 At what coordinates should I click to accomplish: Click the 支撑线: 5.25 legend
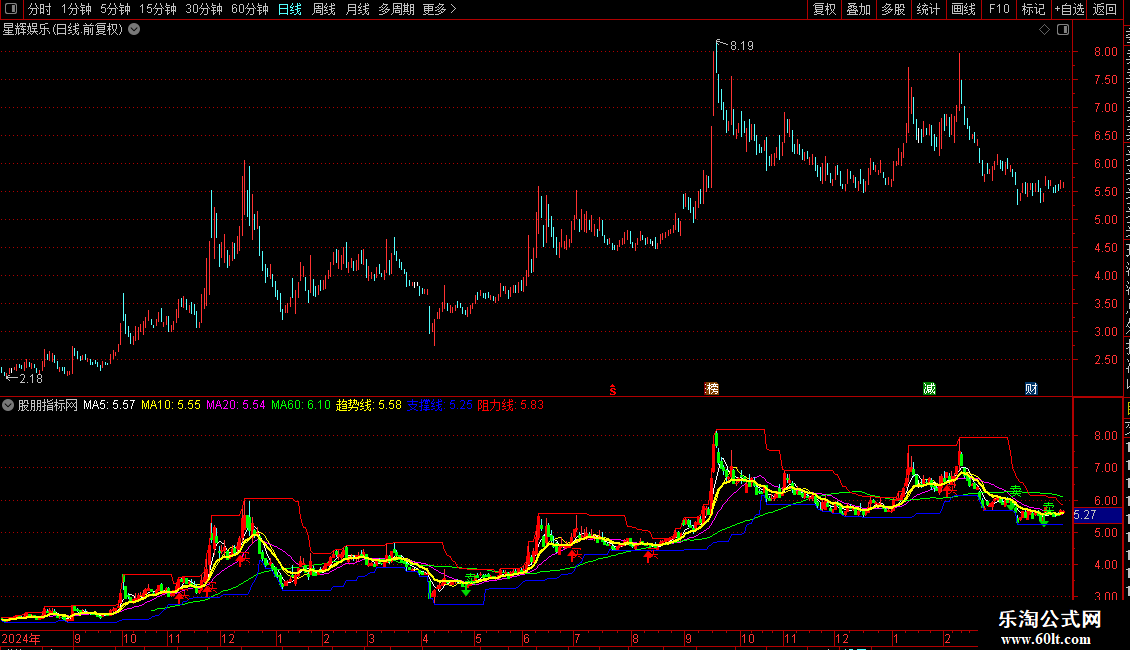440,405
